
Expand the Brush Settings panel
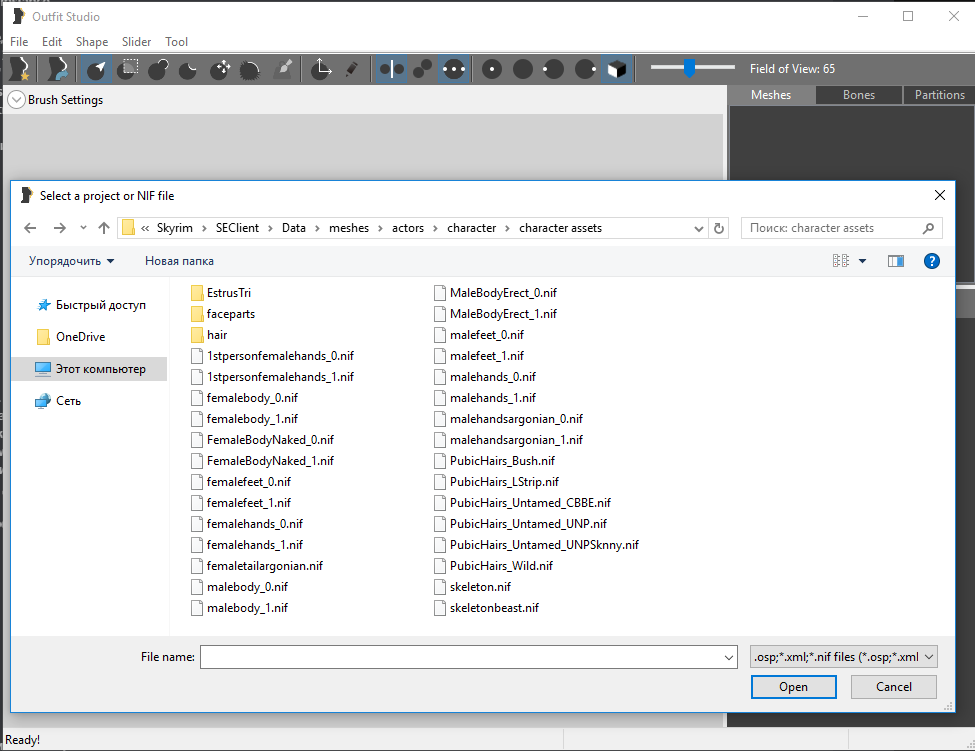tap(16, 100)
